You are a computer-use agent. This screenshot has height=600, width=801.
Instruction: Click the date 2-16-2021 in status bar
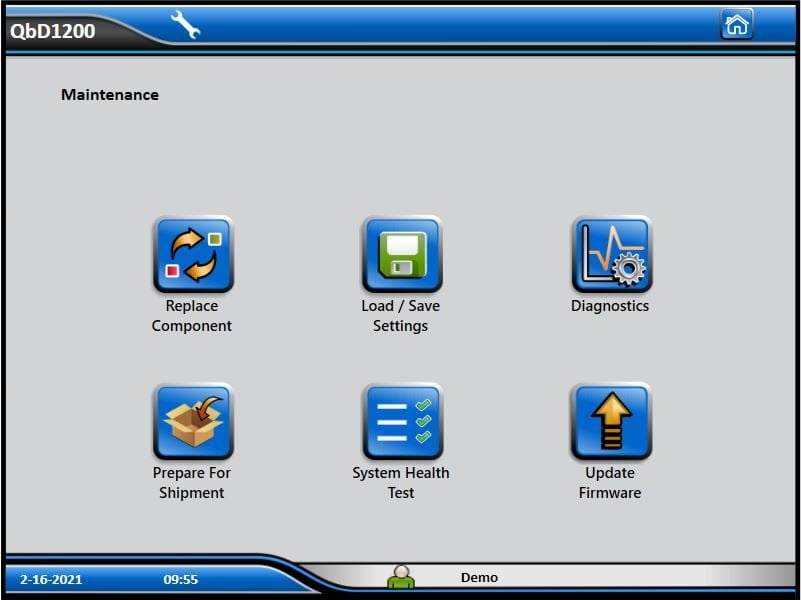coord(51,579)
